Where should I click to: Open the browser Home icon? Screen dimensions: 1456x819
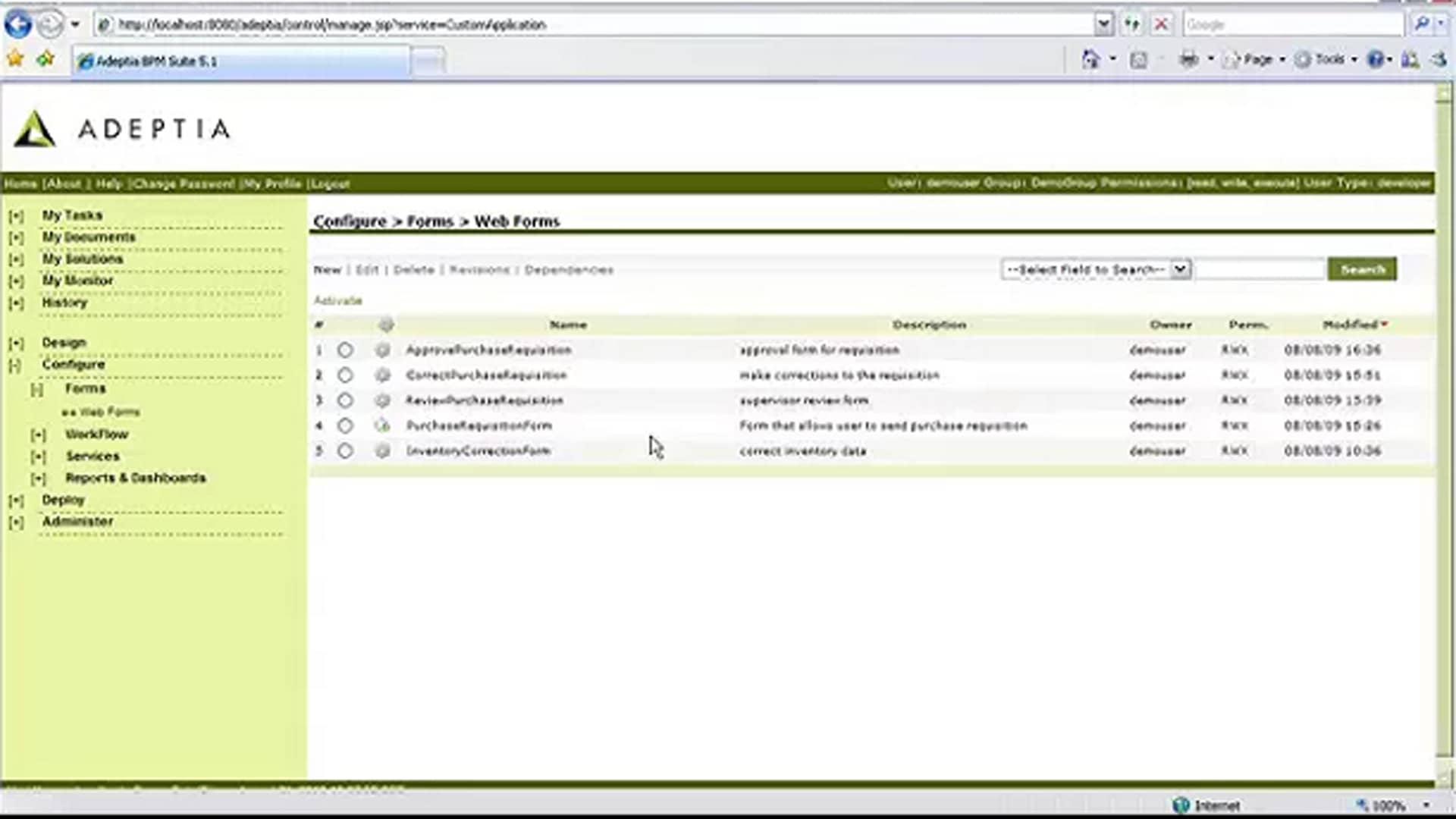point(1090,59)
